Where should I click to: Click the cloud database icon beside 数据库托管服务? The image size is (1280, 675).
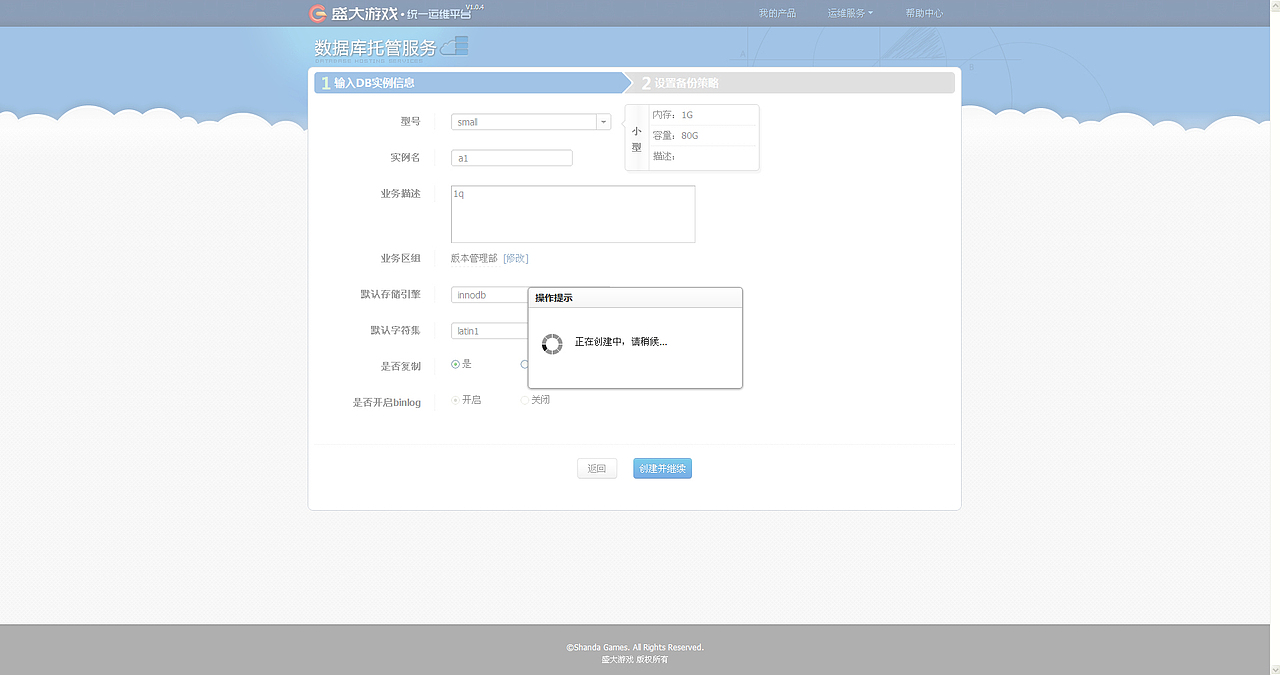[455, 46]
